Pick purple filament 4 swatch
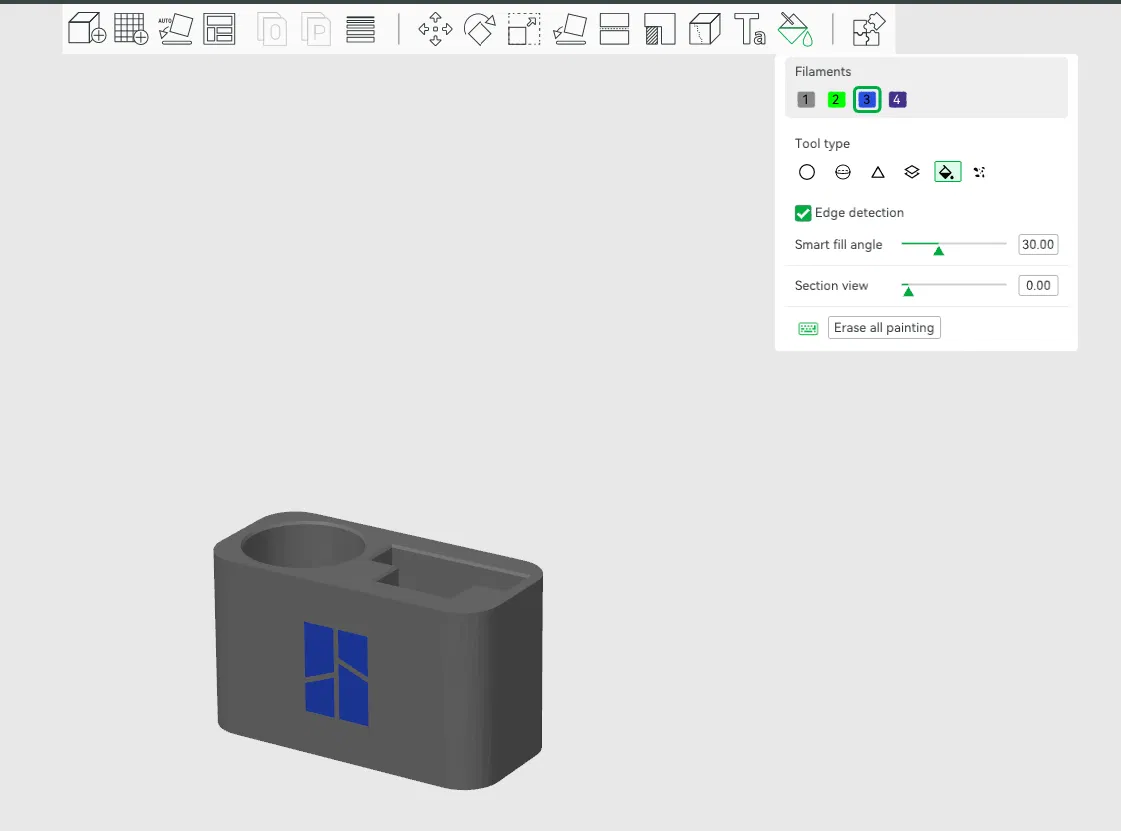 pyautogui.click(x=897, y=100)
